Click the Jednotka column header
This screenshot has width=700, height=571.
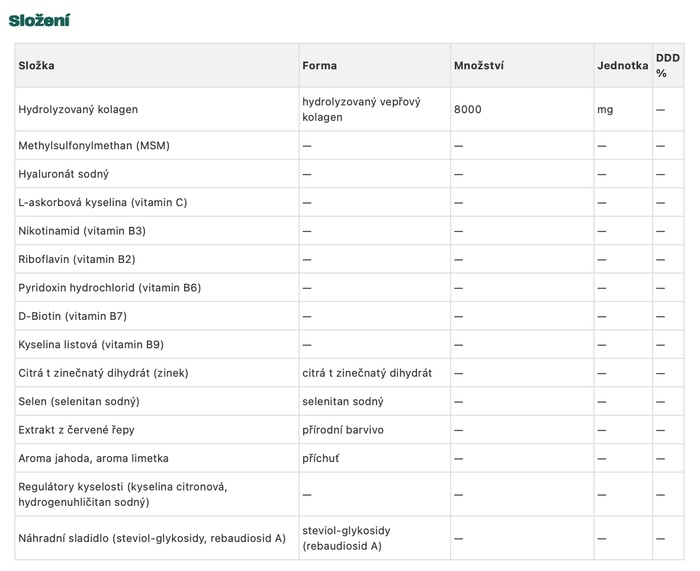(622, 66)
